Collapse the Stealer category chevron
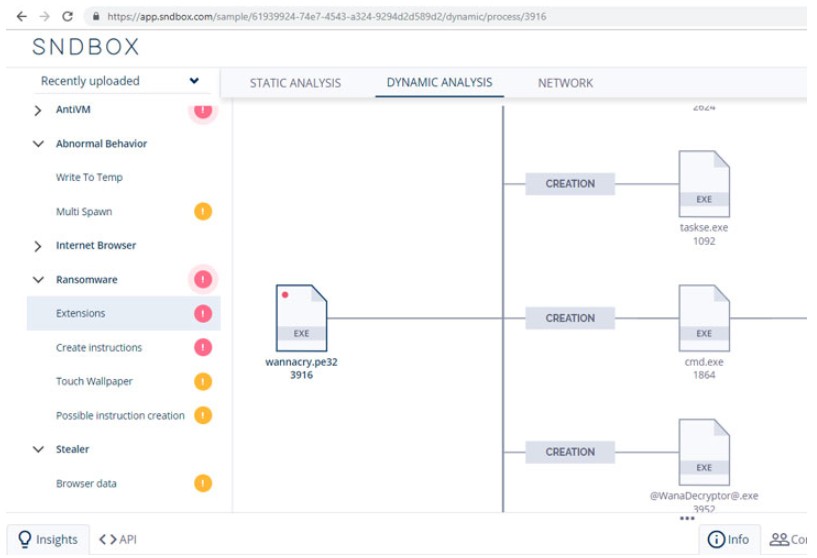 [38, 449]
